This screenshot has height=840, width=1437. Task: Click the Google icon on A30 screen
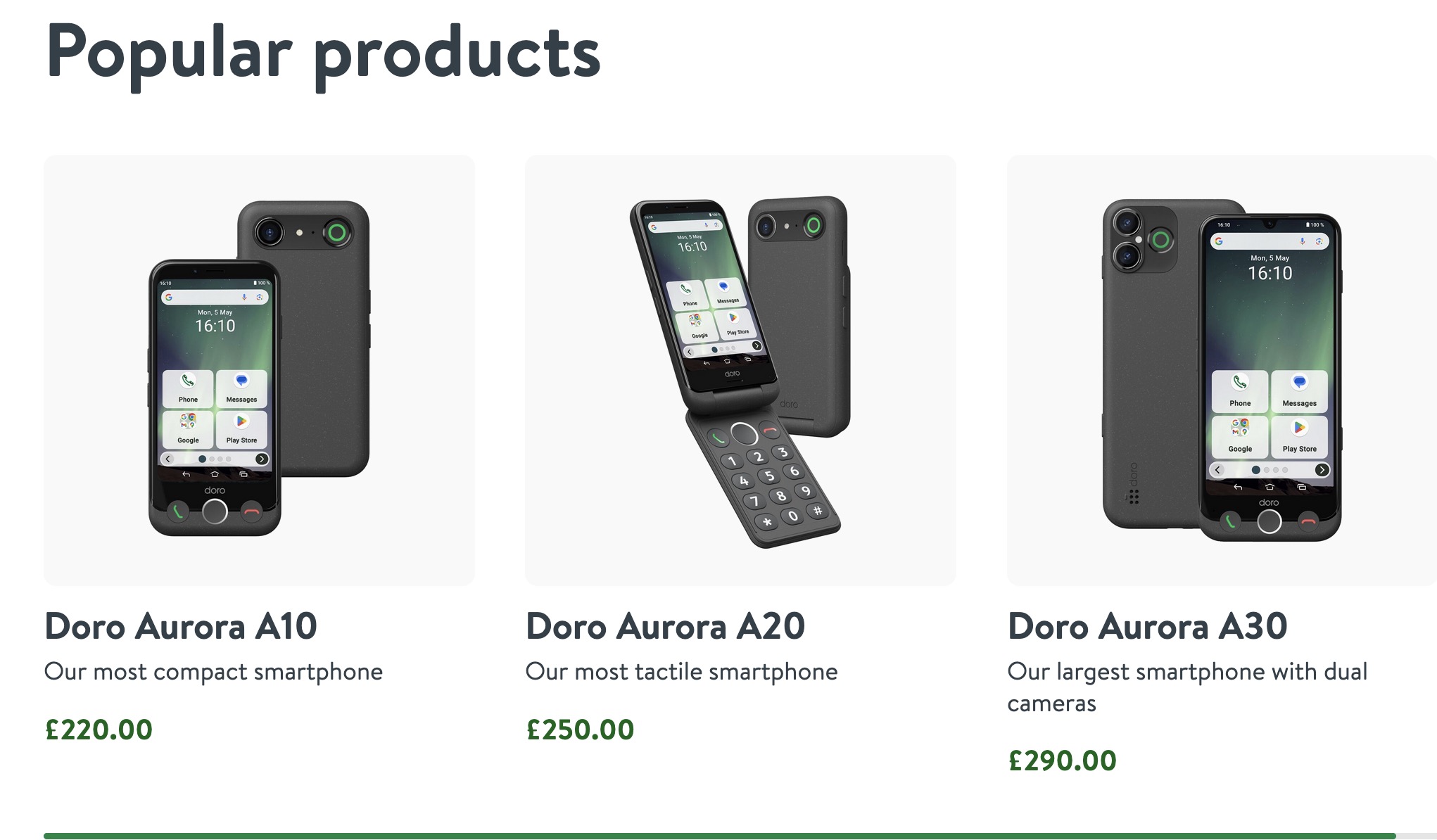pos(1240,435)
